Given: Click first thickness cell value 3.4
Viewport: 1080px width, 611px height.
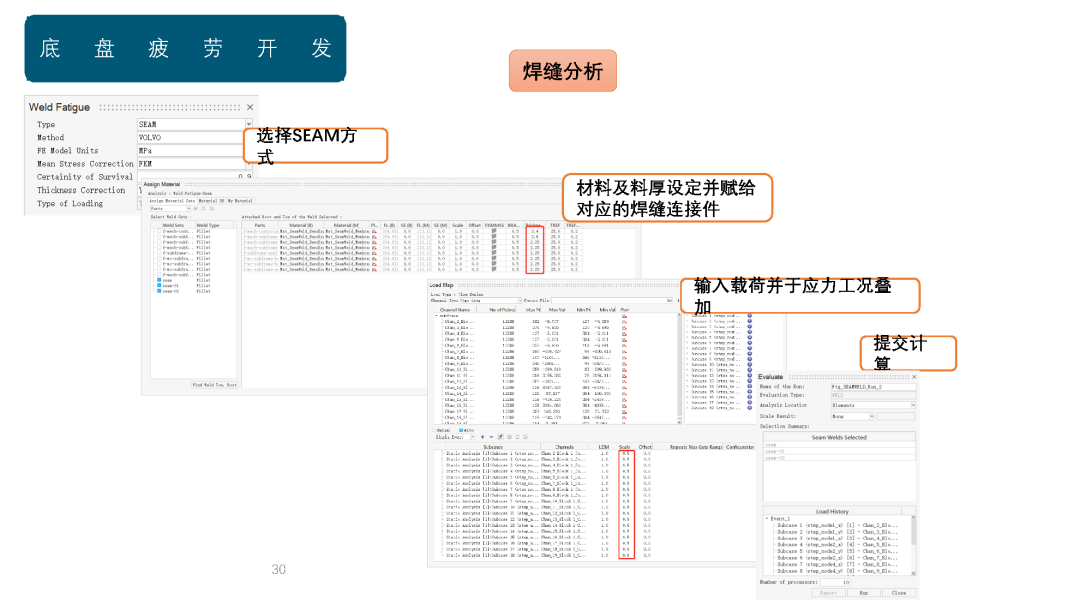Looking at the screenshot, I should coord(534,231).
